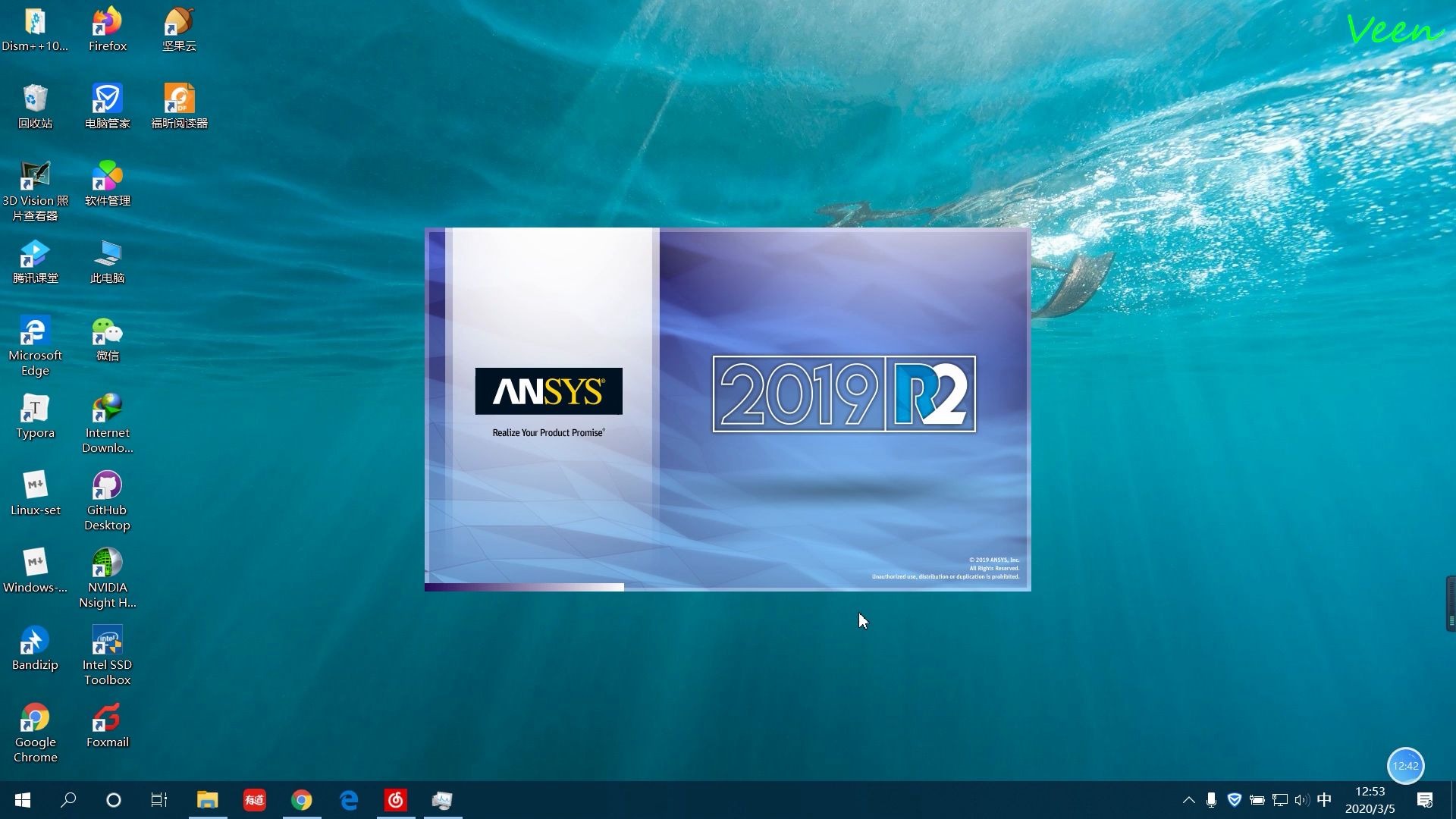Open the calendar via taskbar clock
The image size is (1456, 819).
[x=1369, y=799]
